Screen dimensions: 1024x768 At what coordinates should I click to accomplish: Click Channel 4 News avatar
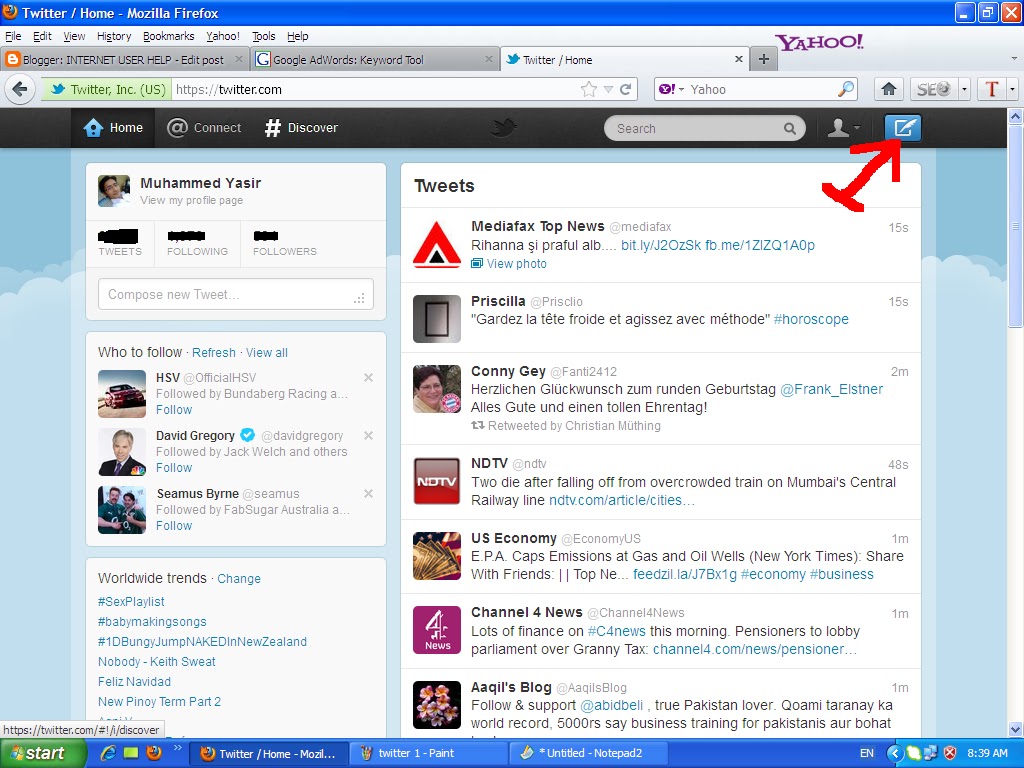(437, 630)
